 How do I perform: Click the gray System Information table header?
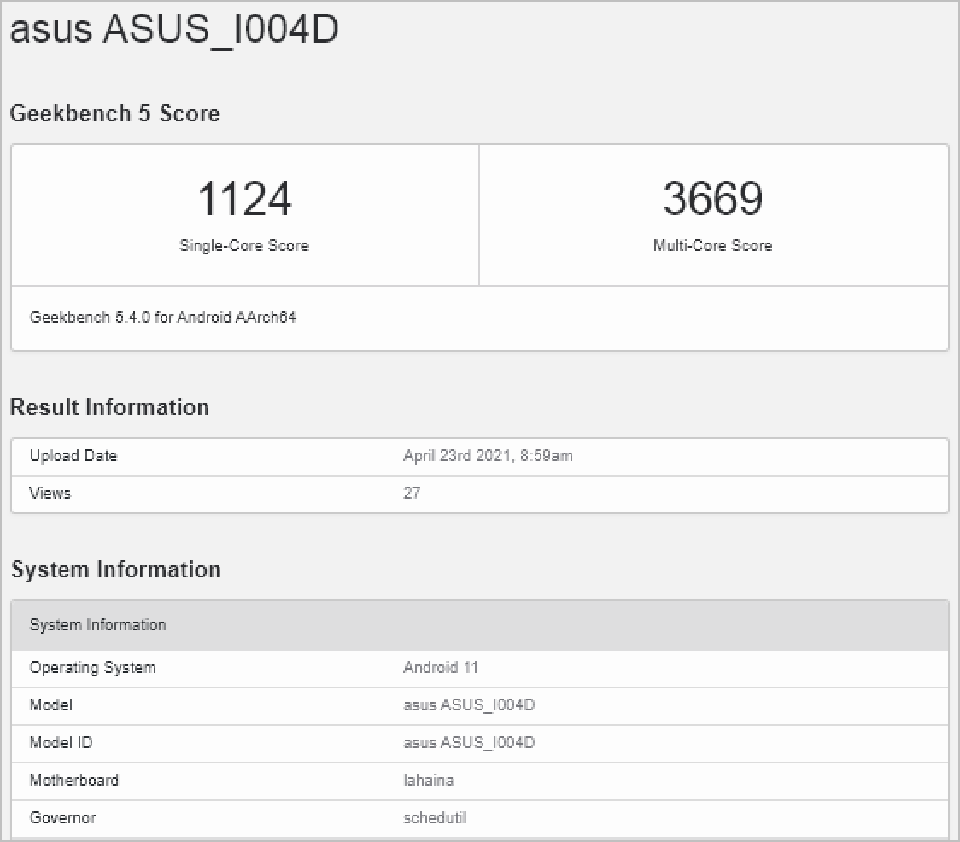pos(480,625)
